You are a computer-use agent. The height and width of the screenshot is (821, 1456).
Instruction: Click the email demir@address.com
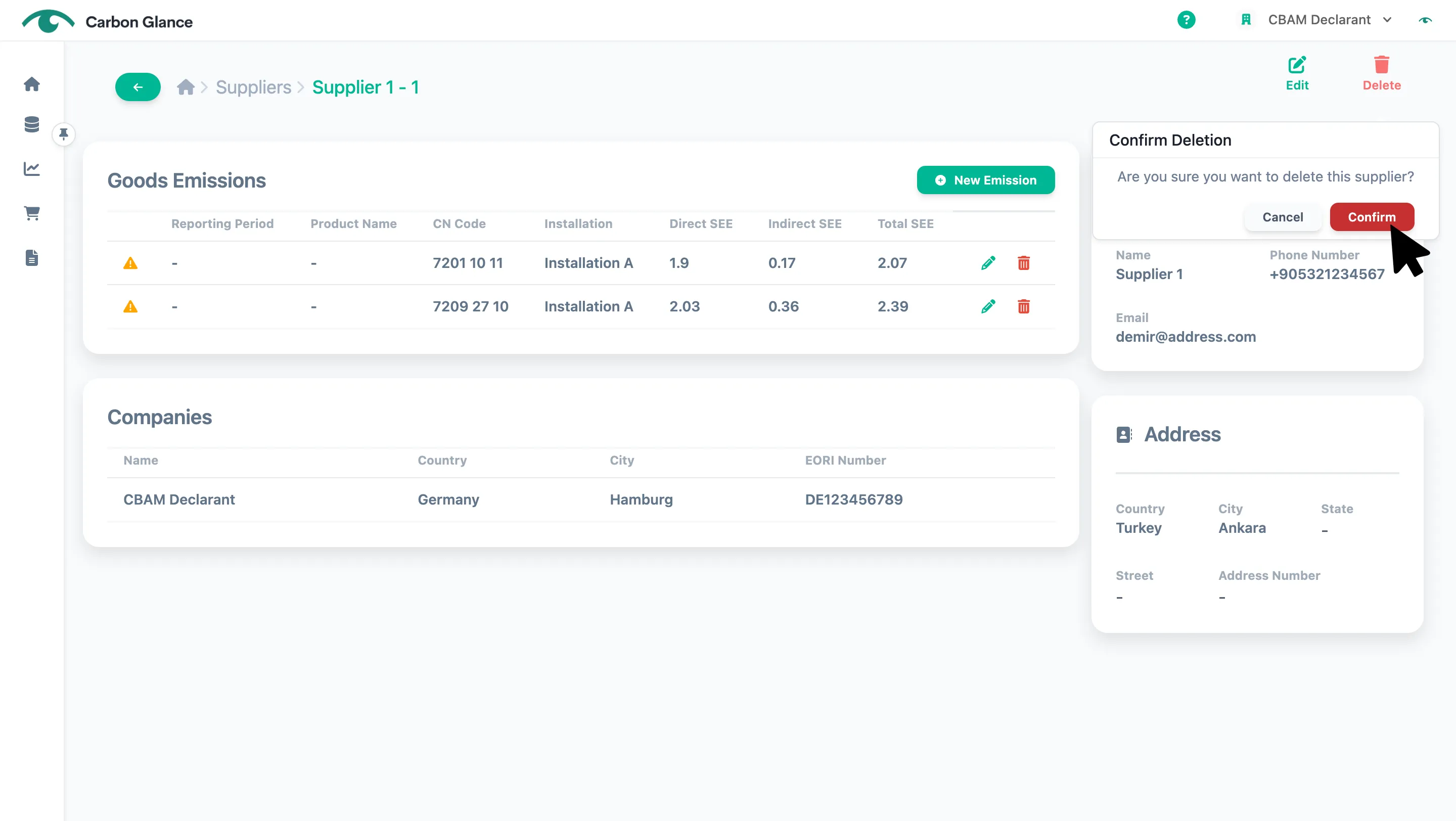tap(1185, 337)
